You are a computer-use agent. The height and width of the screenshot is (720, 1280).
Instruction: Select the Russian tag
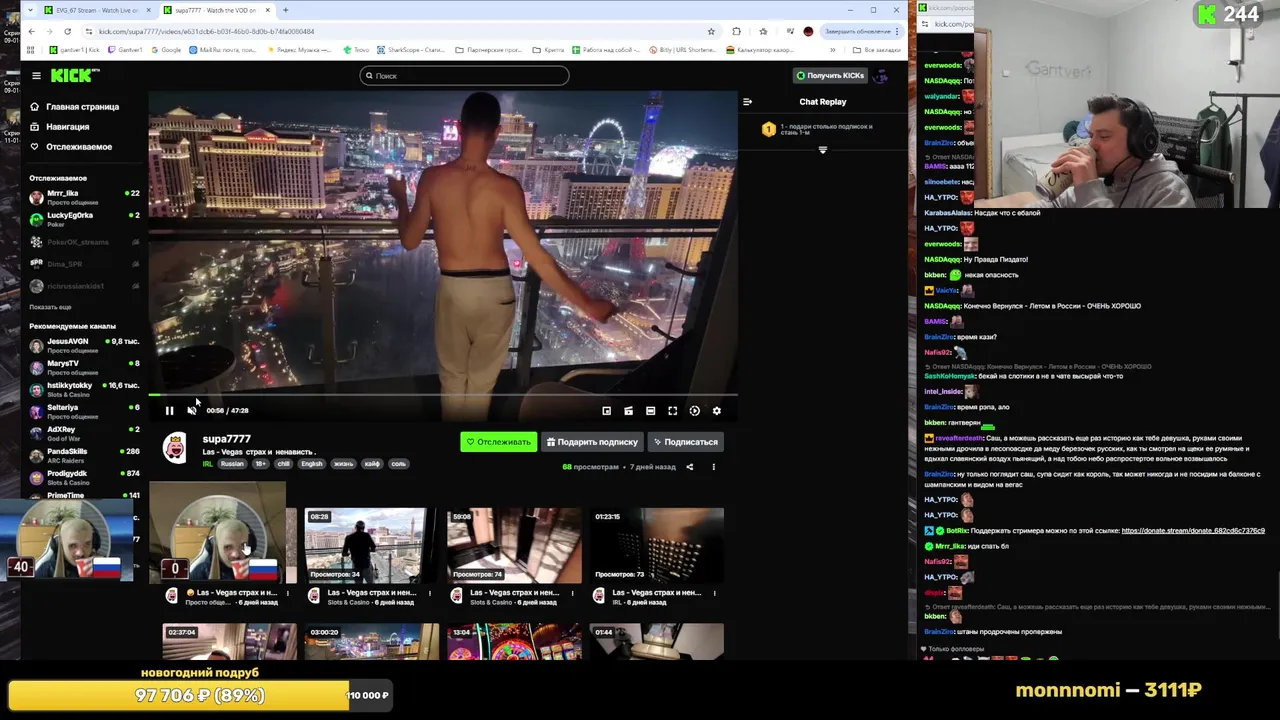(x=232, y=464)
